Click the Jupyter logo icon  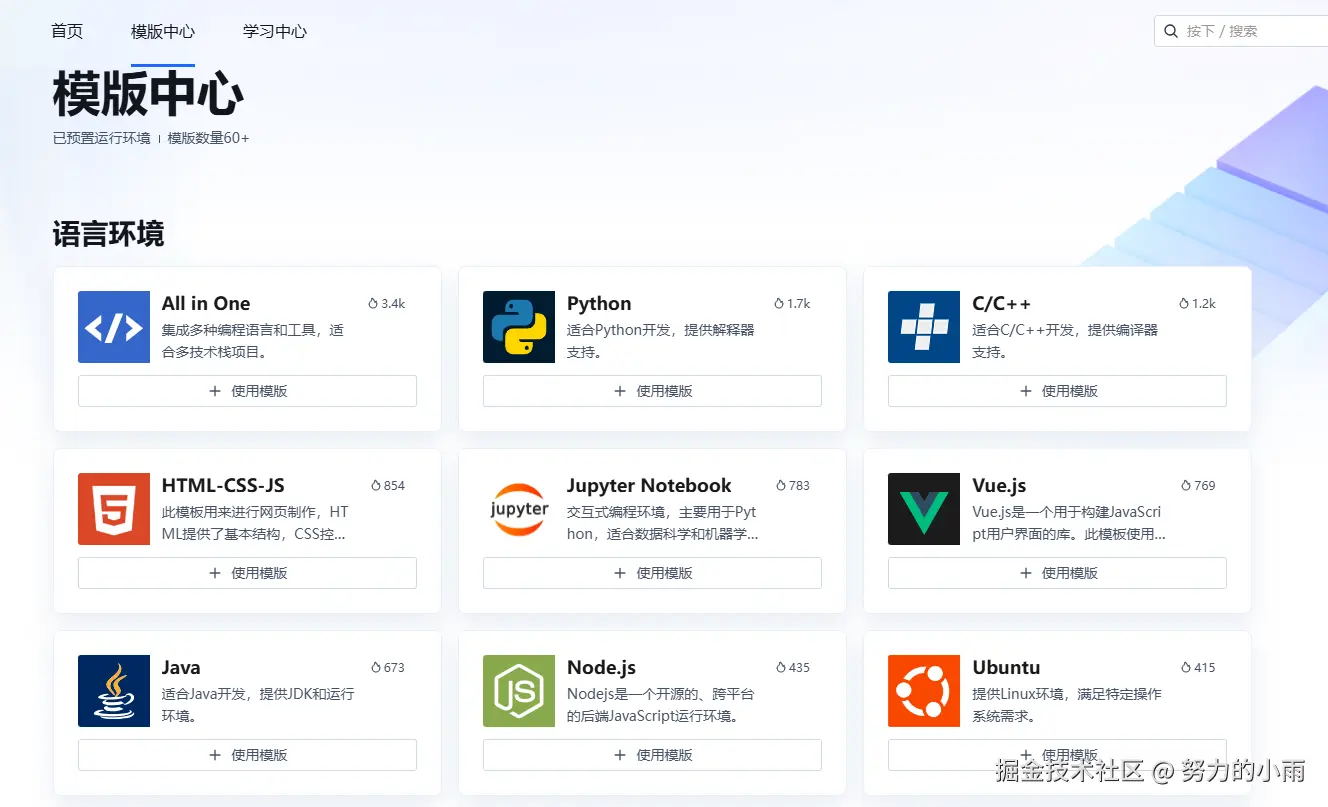point(519,509)
